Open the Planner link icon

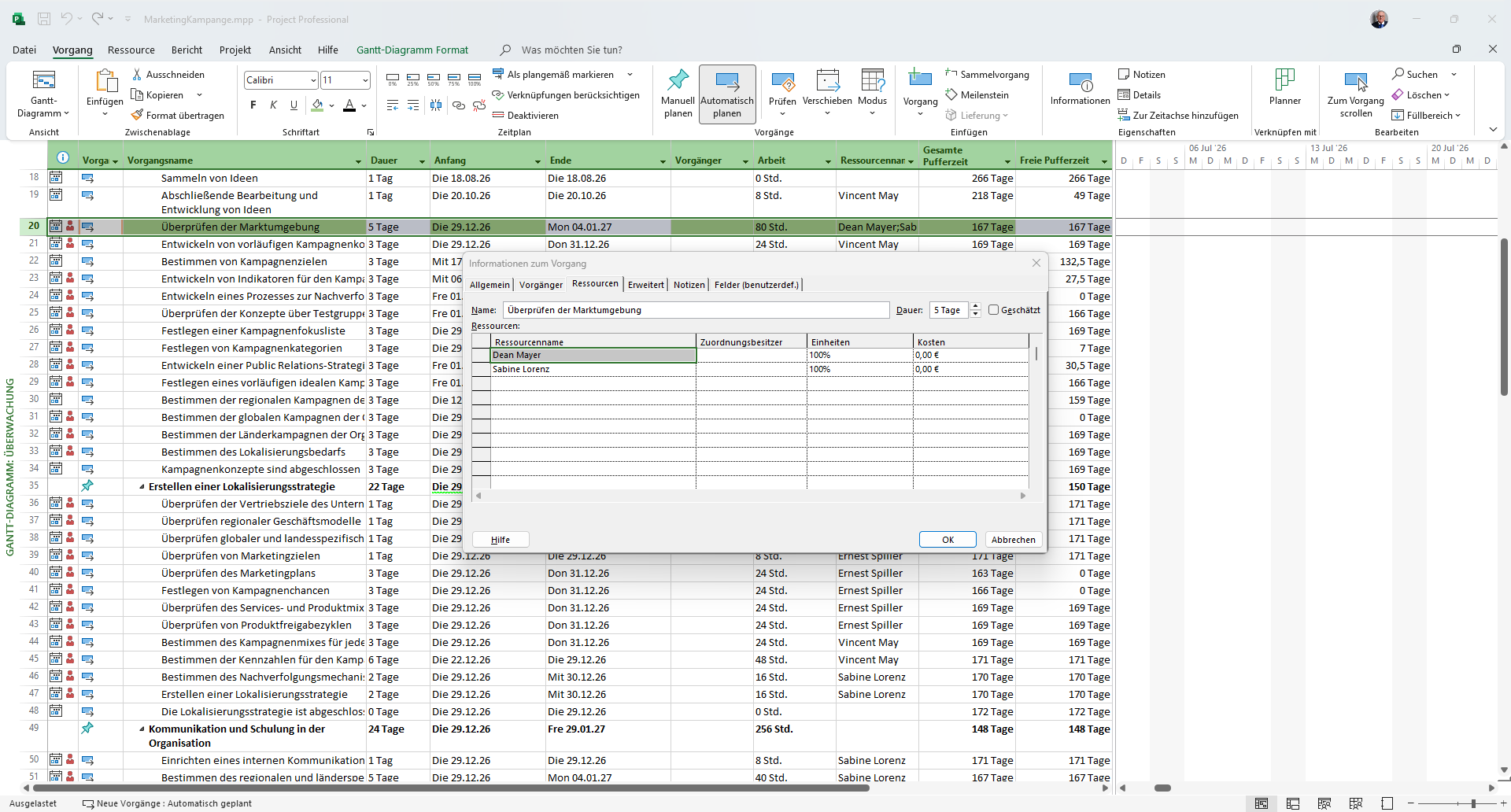[1285, 79]
